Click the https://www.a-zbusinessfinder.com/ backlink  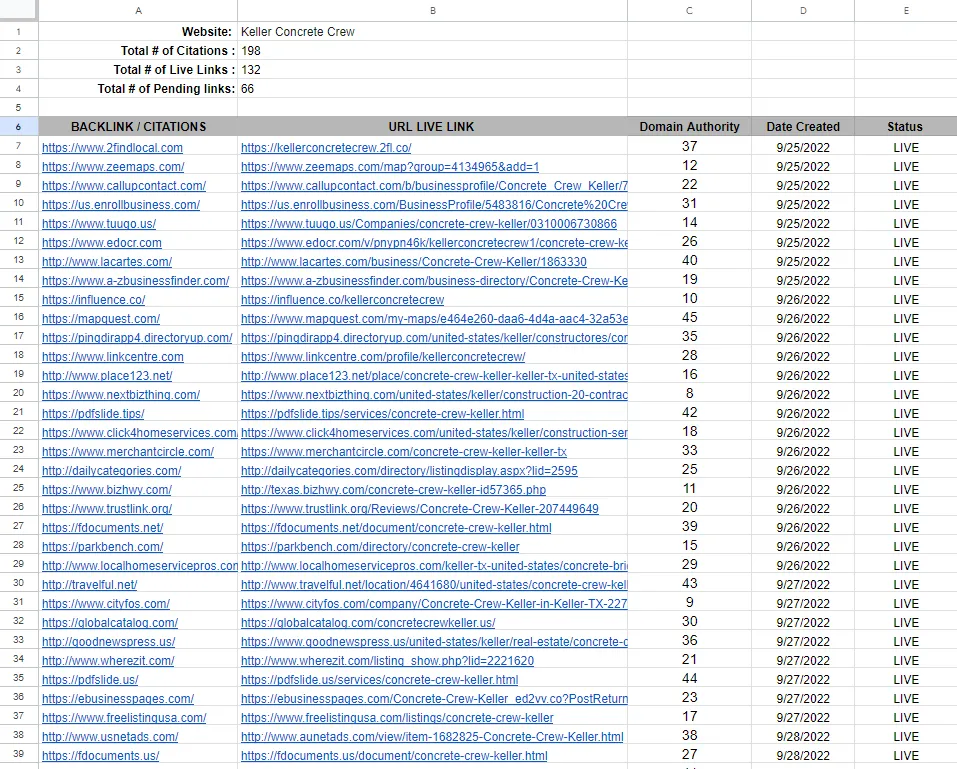click(135, 281)
